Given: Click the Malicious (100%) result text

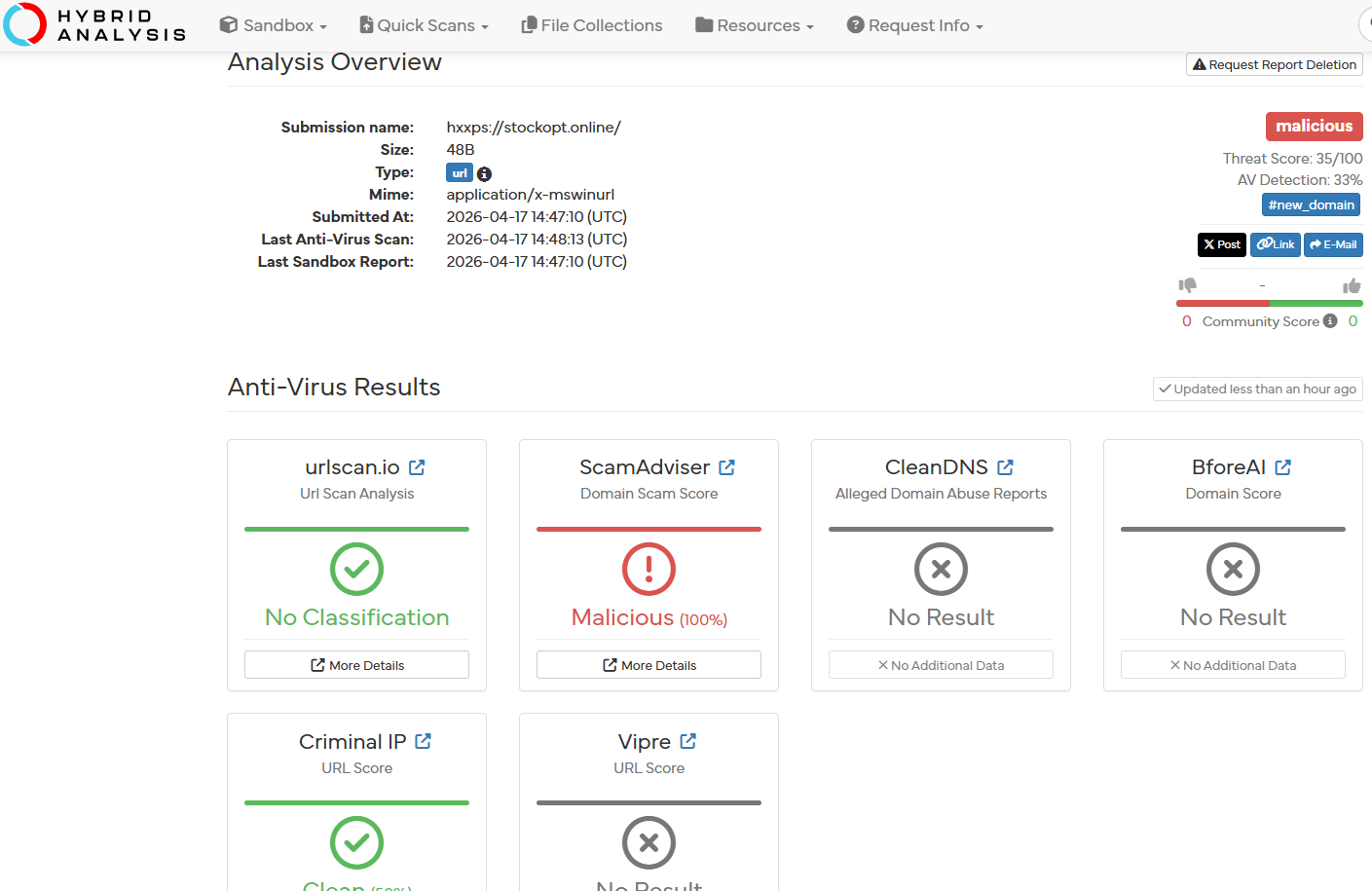Looking at the screenshot, I should click(x=649, y=617).
